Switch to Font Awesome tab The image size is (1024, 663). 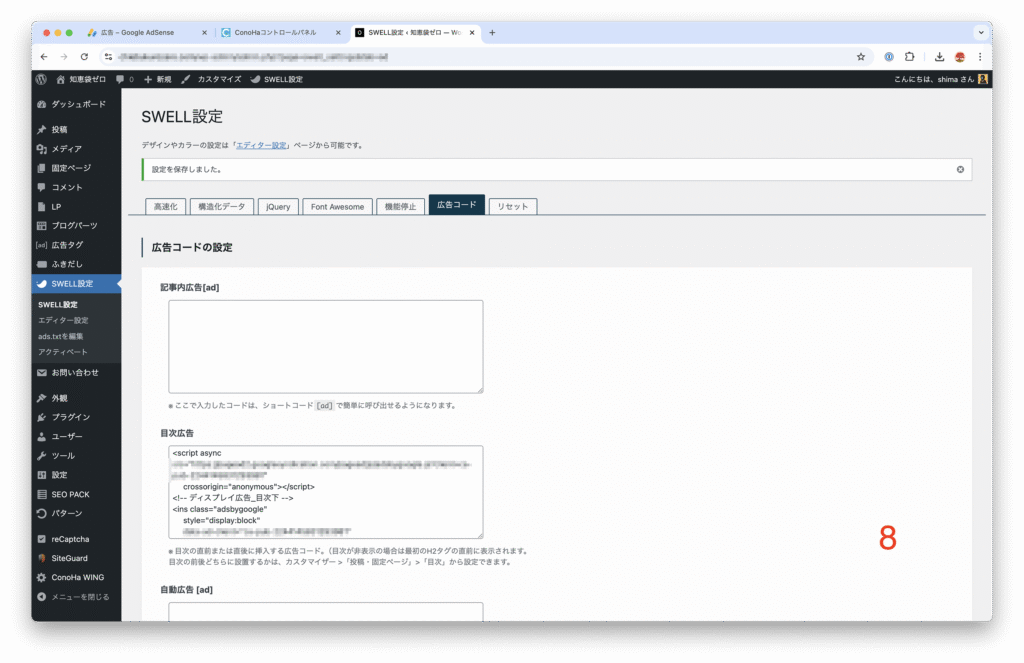point(338,206)
